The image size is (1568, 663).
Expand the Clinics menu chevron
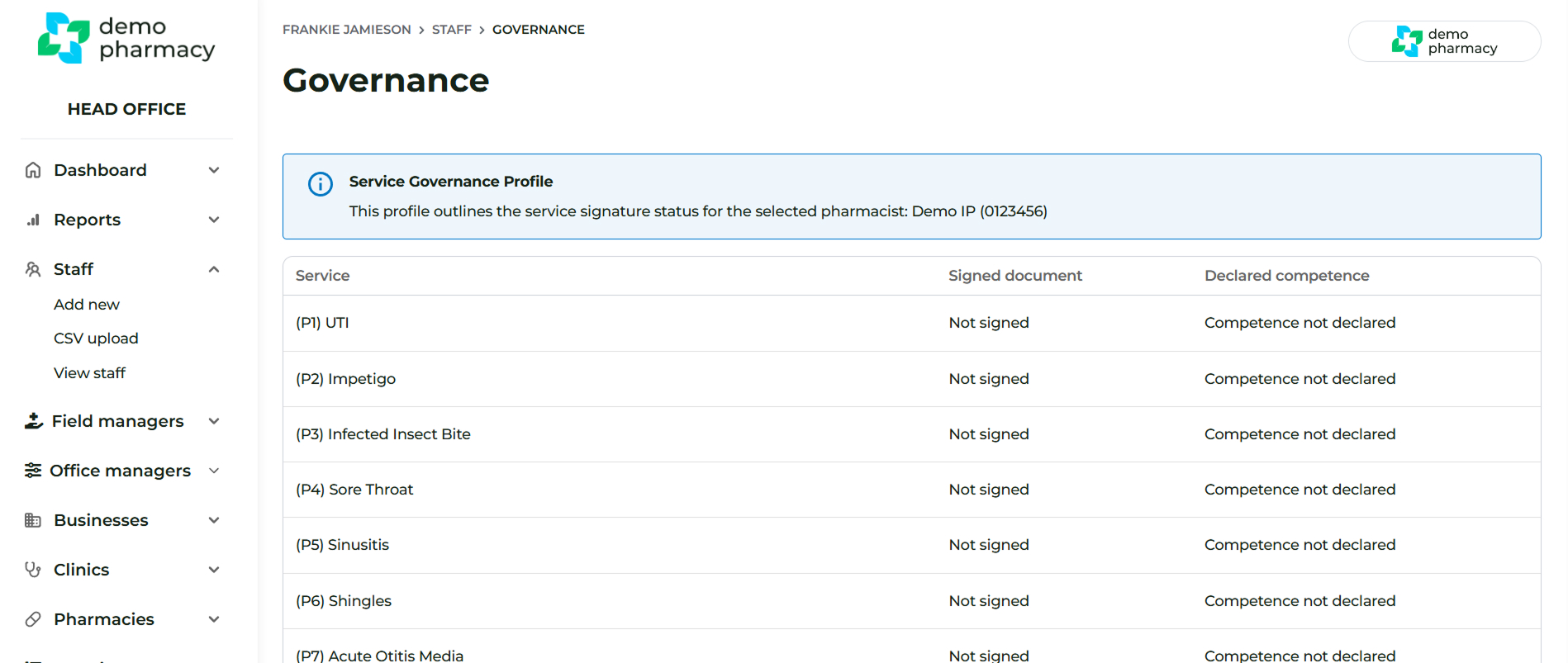click(214, 570)
